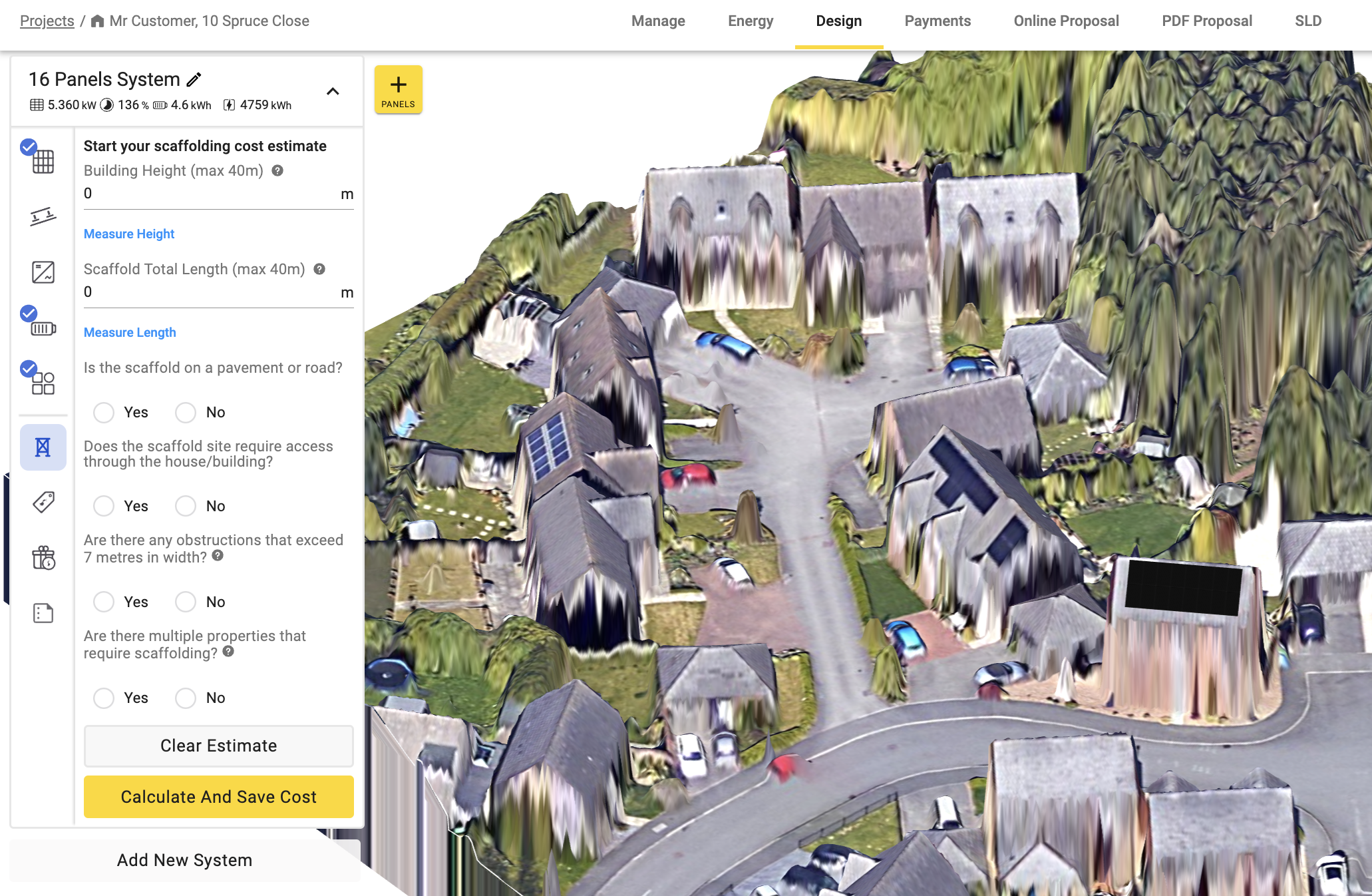Click the large black panel array on roof
The width and height of the screenshot is (1372, 896).
pyautogui.click(x=1184, y=587)
